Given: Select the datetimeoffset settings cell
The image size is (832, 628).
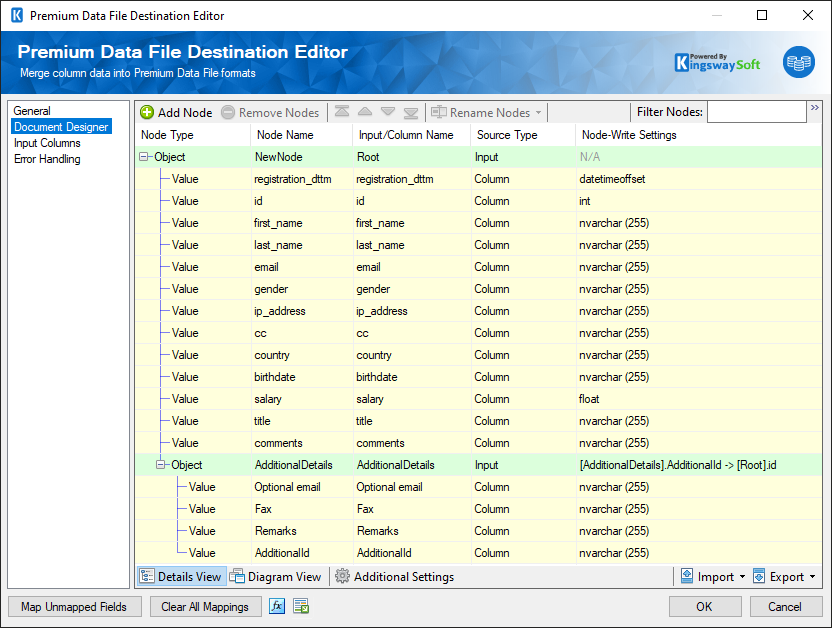Looking at the screenshot, I should pyautogui.click(x=698, y=179).
